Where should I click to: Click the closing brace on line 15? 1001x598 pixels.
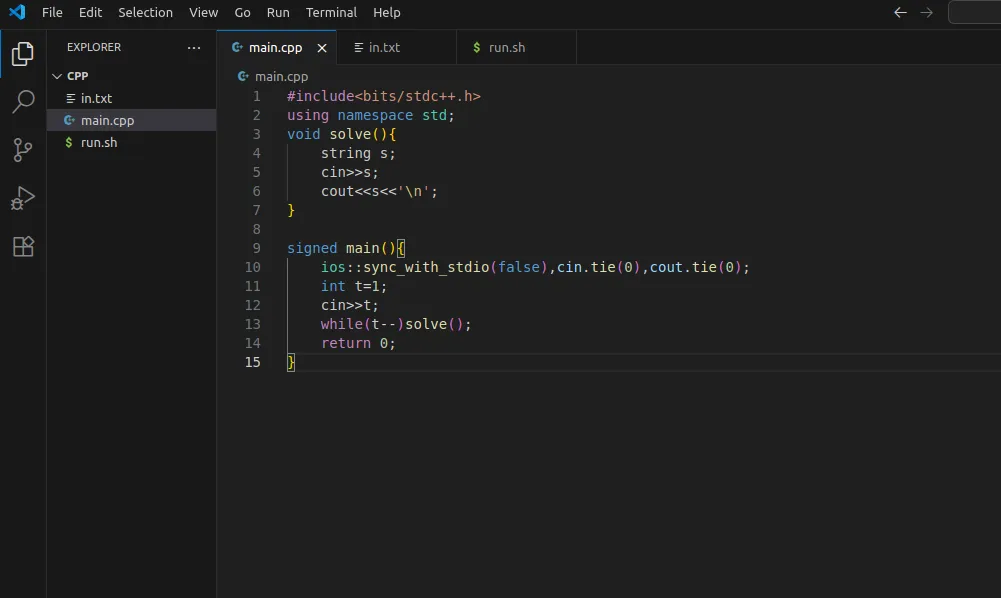tap(291, 363)
